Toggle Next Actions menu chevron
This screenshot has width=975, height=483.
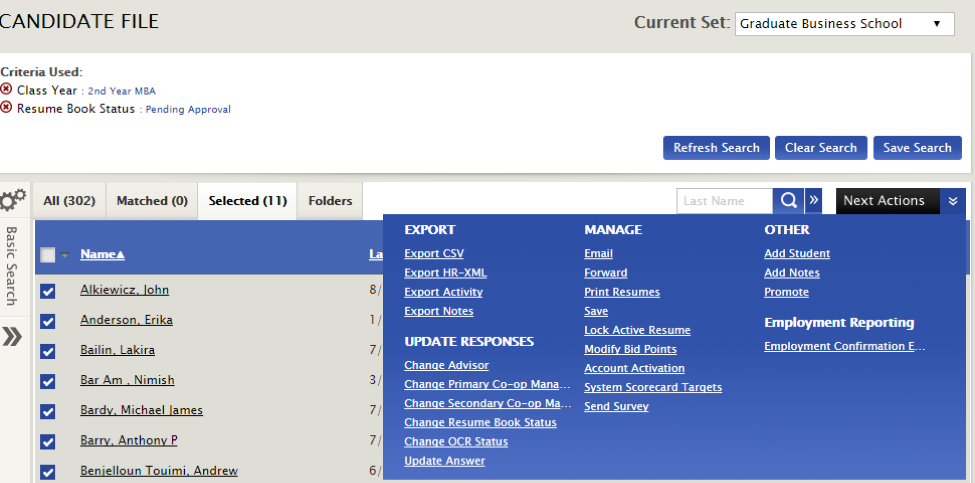pyautogui.click(x=953, y=201)
